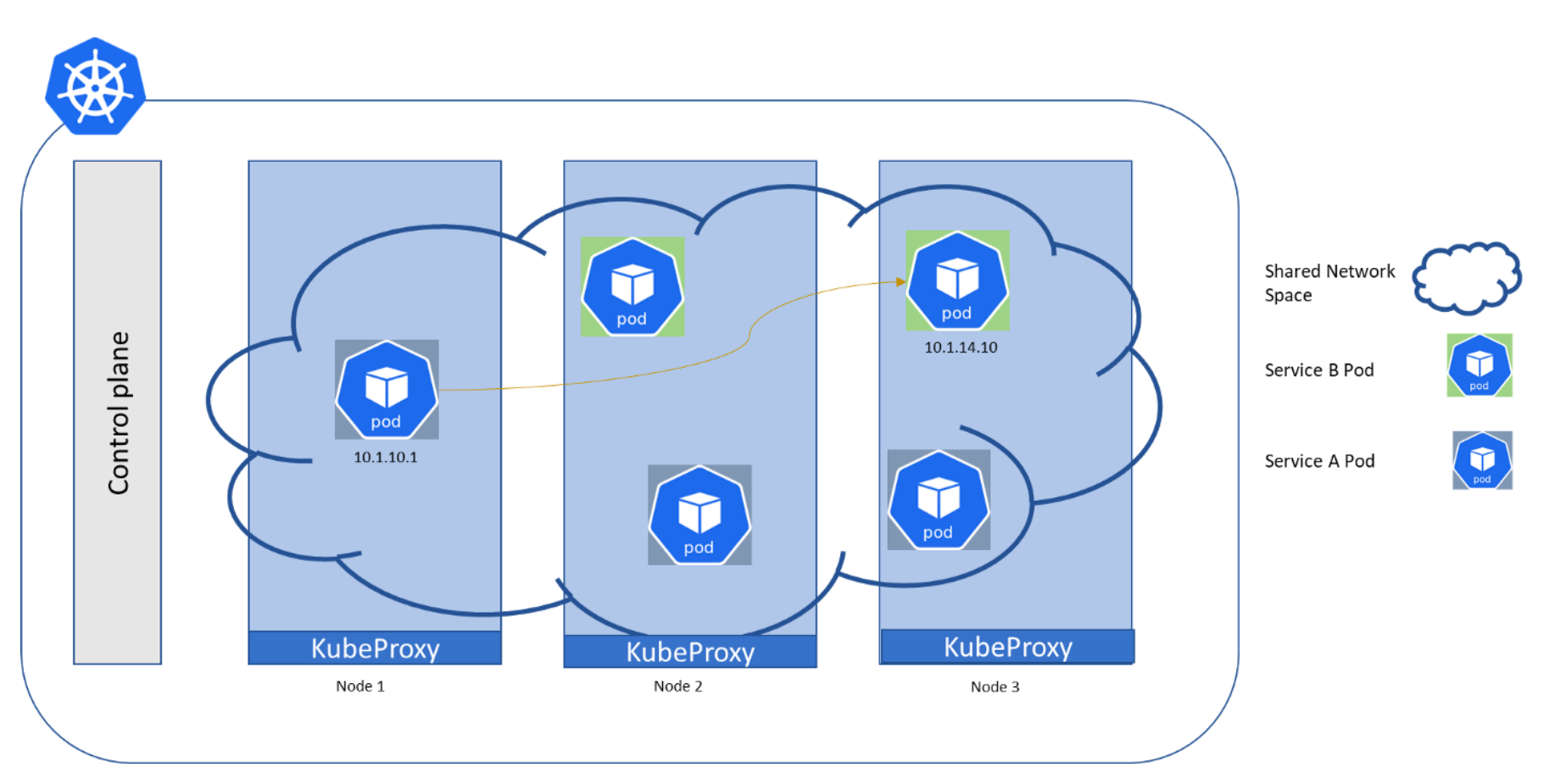The image size is (1544, 784).
Task: Select the Service B pod in Node 2
Action: [x=633, y=287]
